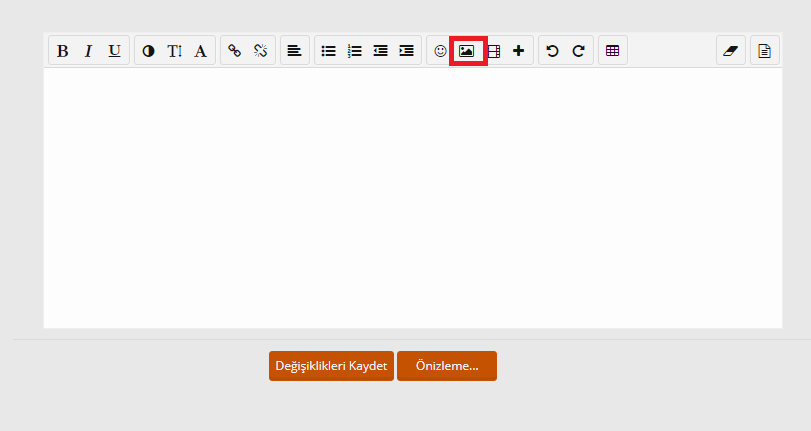Insert an image with the picture icon
Viewport: 811px width, 431px height.
pos(467,51)
